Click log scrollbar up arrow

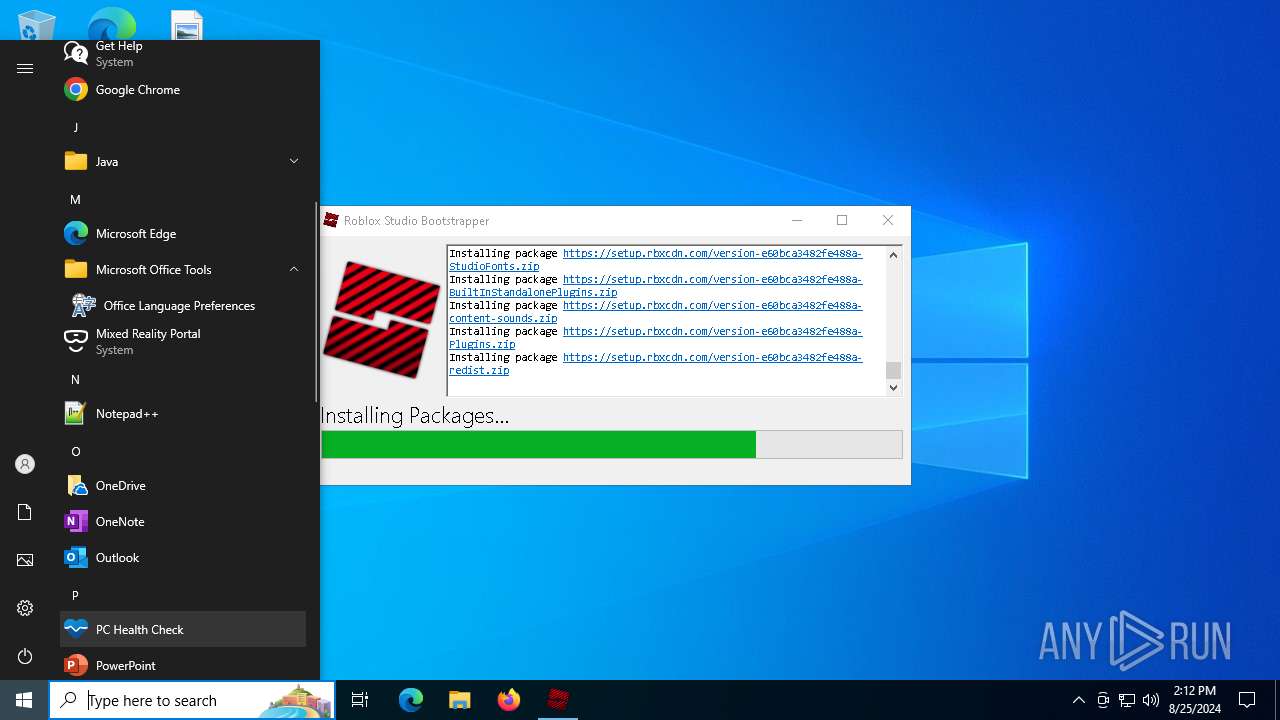[893, 255]
